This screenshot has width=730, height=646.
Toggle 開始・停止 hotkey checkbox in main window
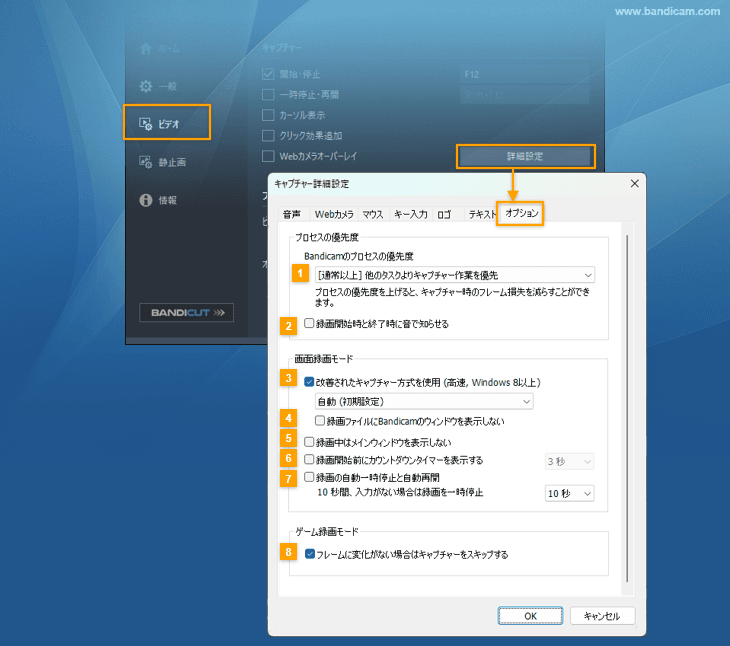268,74
